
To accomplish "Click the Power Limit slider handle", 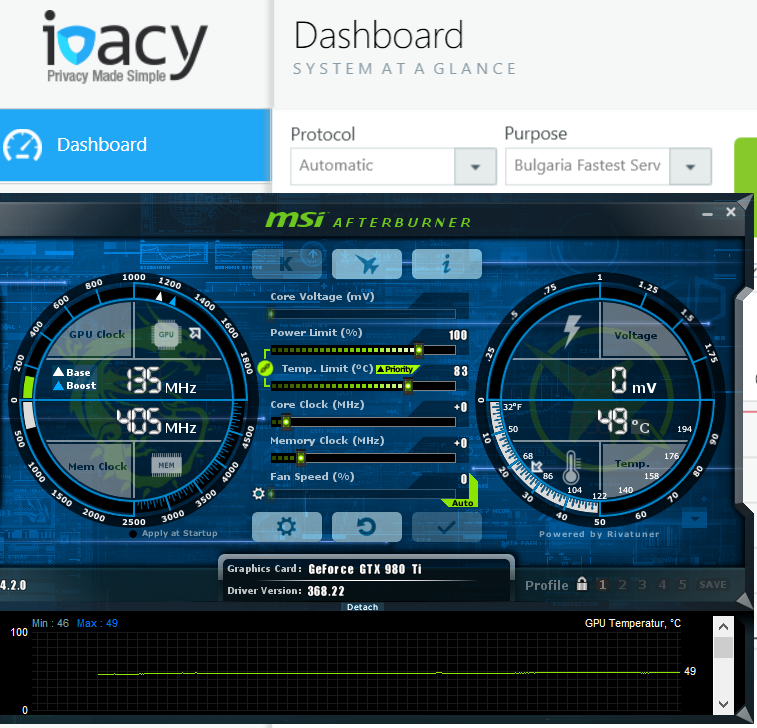I will 419,350.
